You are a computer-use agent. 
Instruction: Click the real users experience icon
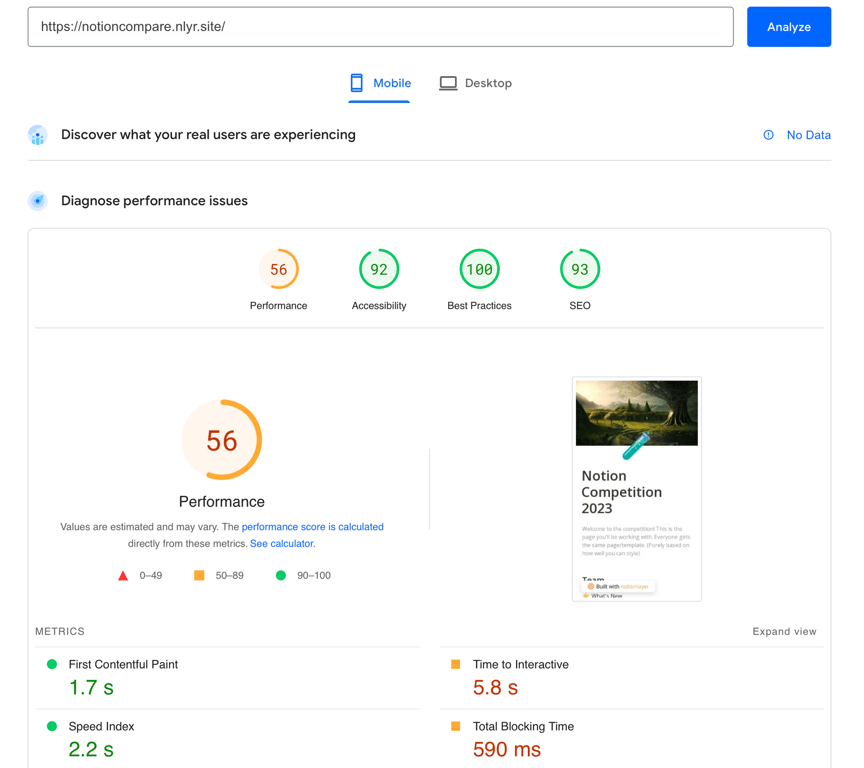click(x=38, y=135)
